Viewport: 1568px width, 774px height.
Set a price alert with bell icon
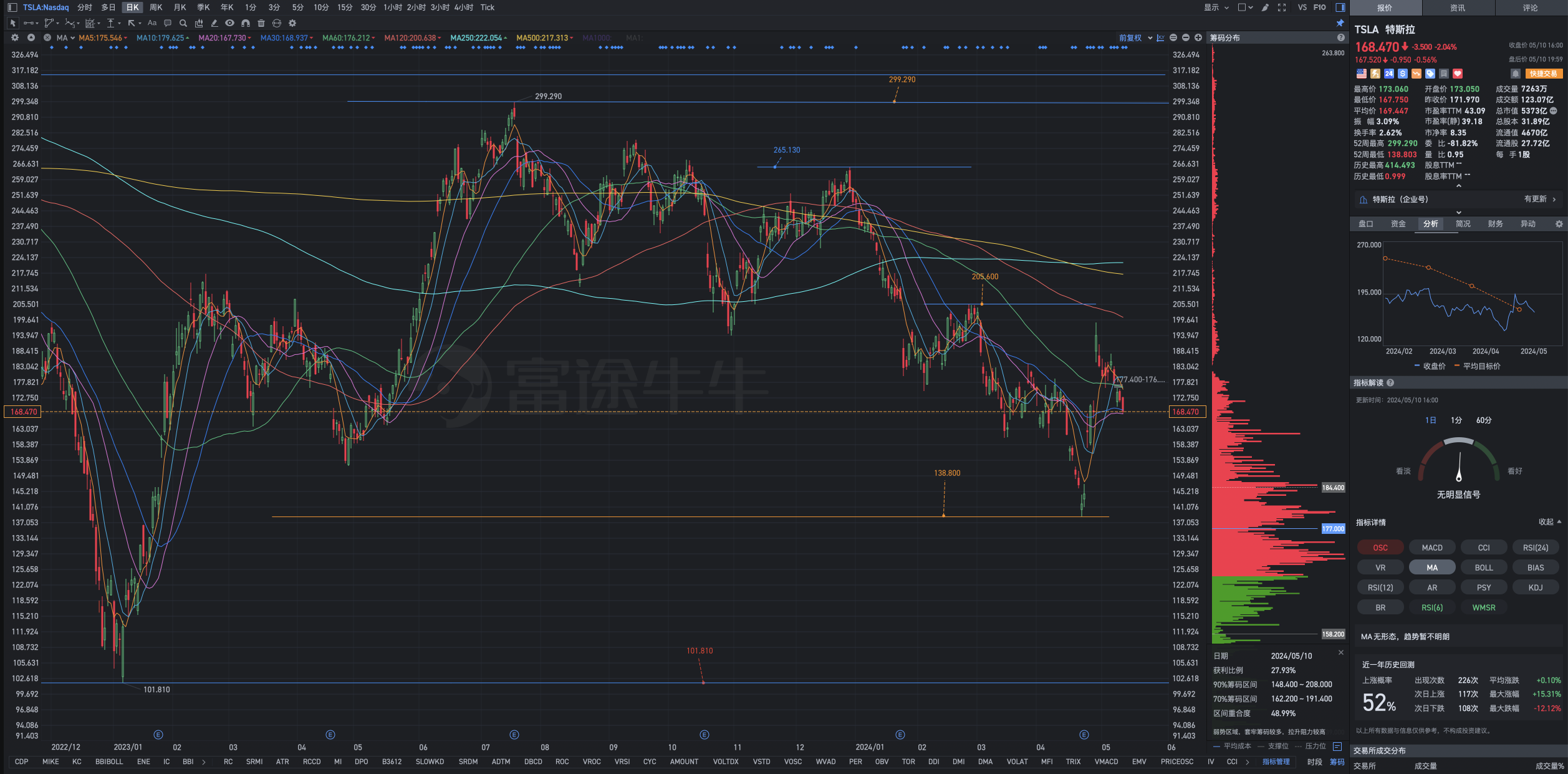pos(1516,74)
